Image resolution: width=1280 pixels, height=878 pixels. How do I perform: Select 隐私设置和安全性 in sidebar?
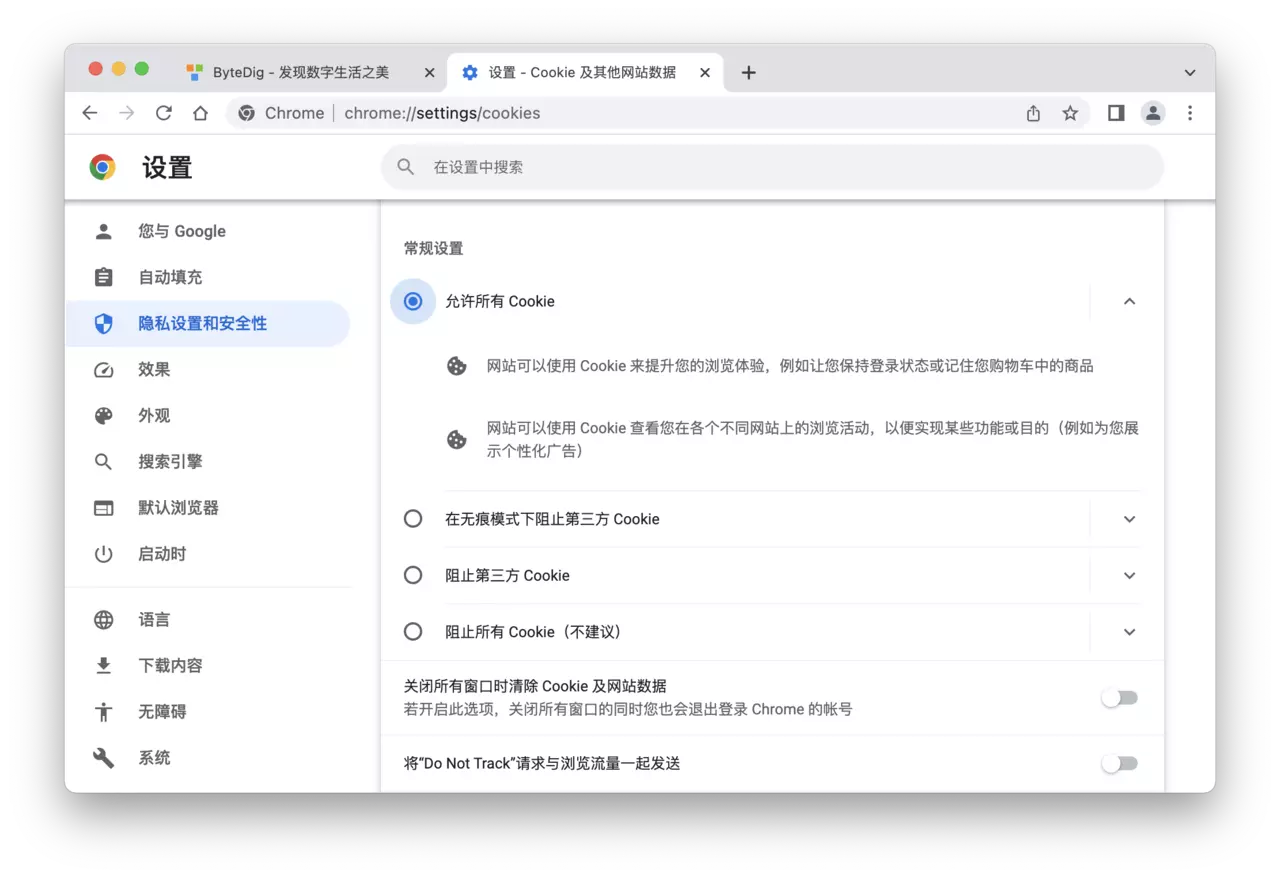pyautogui.click(x=208, y=323)
